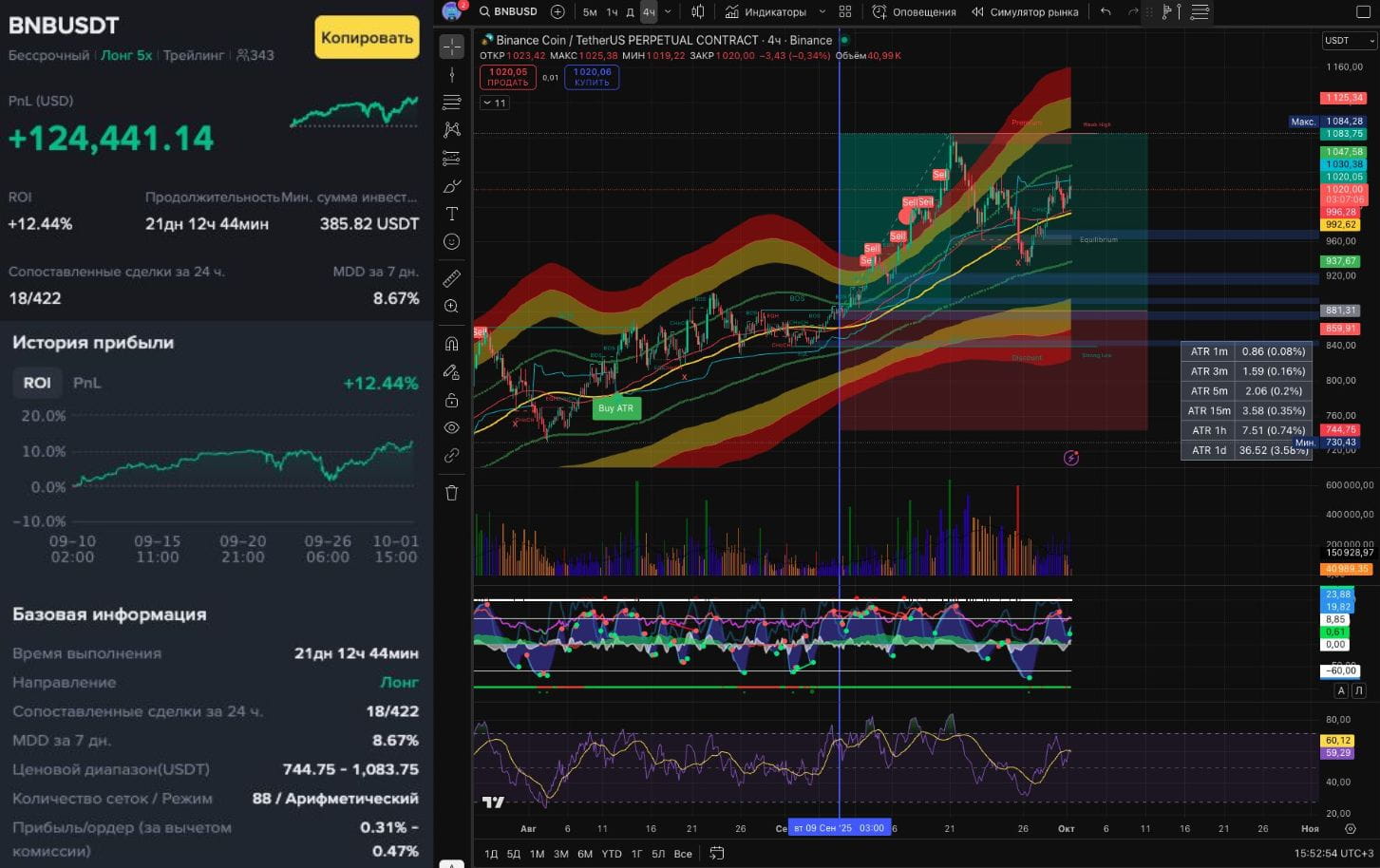
Task: Open the copy traders count 343 icon
Action: coord(255,55)
